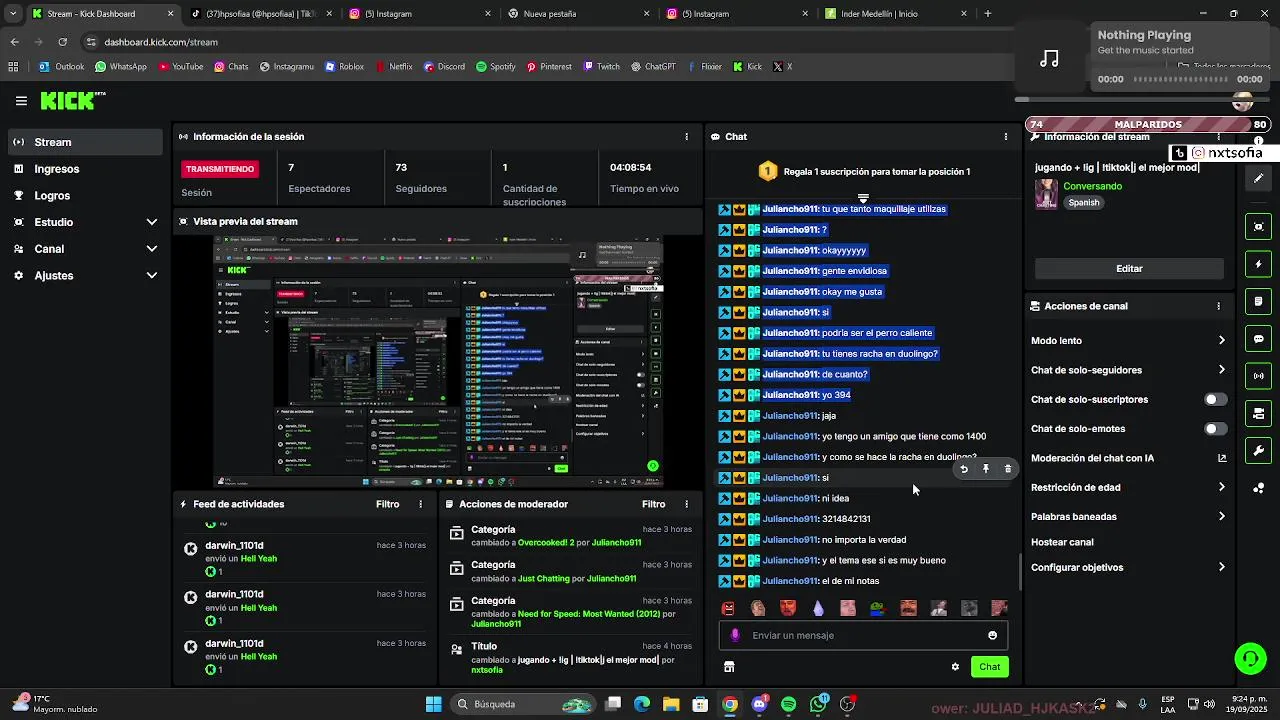Image resolution: width=1280 pixels, height=720 pixels.
Task: Switch to TikTok browser tab
Action: (x=260, y=14)
